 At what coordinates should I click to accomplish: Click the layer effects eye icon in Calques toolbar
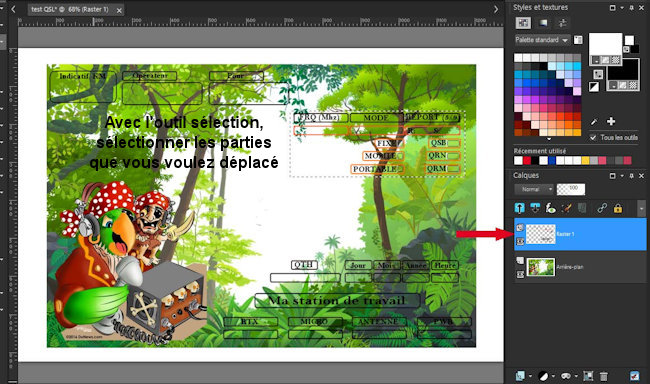(x=550, y=208)
